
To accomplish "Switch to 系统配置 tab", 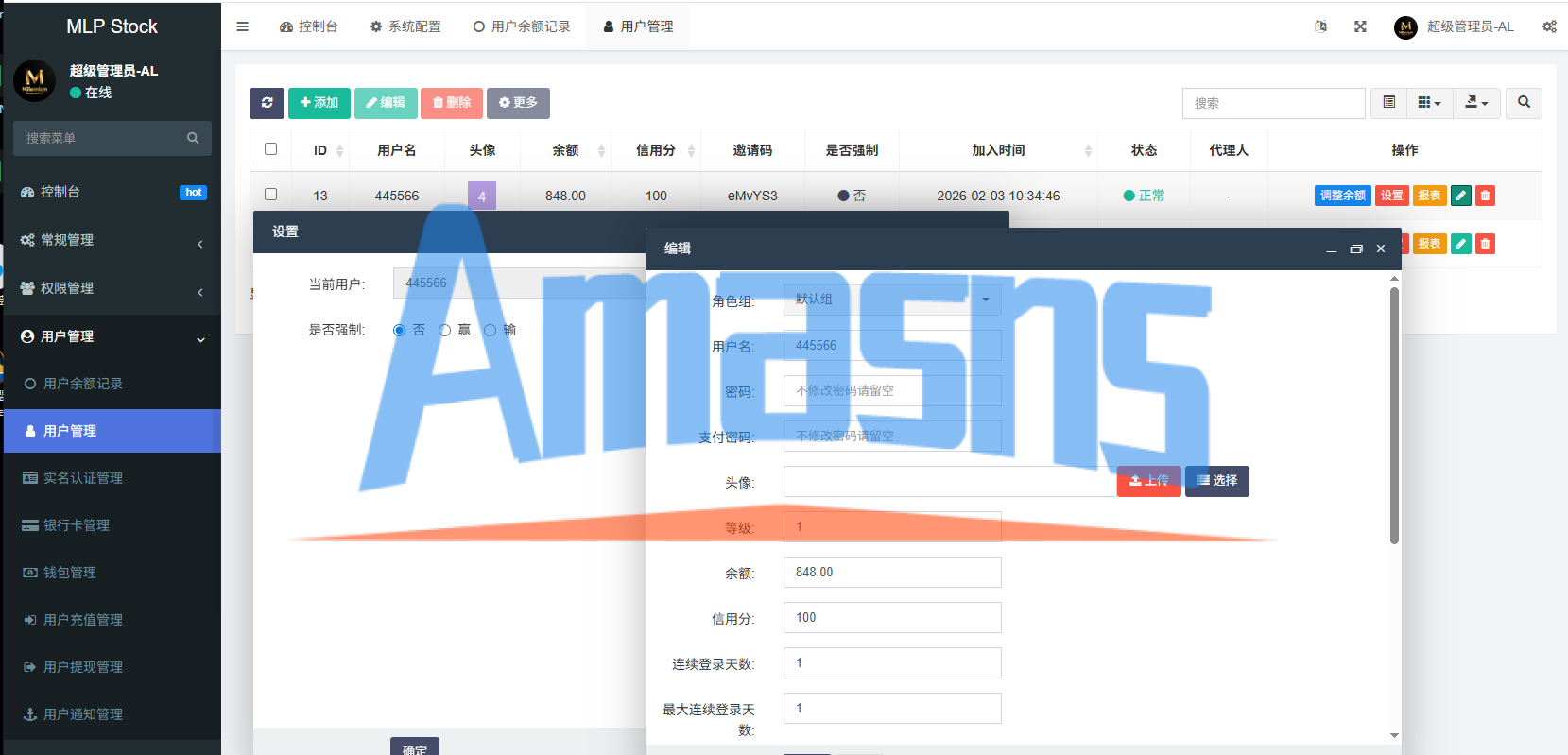I will 405,26.
